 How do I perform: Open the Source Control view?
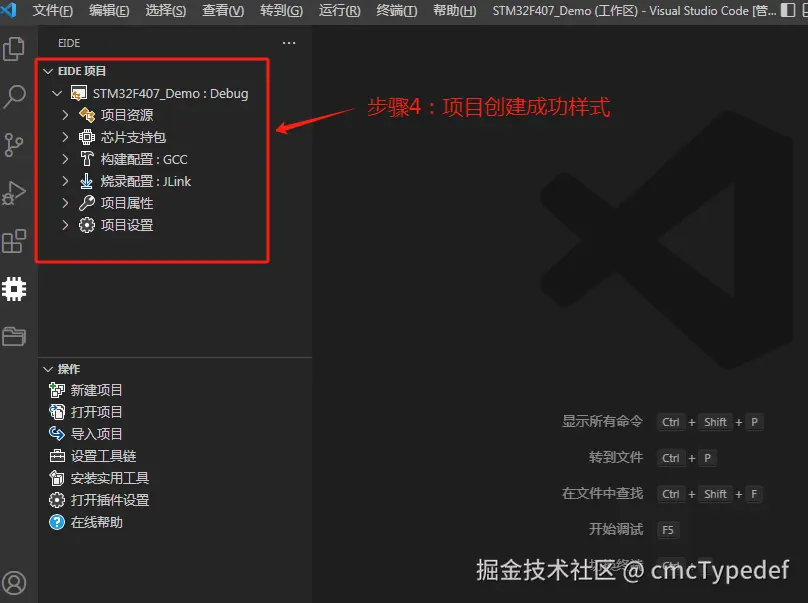(14, 145)
